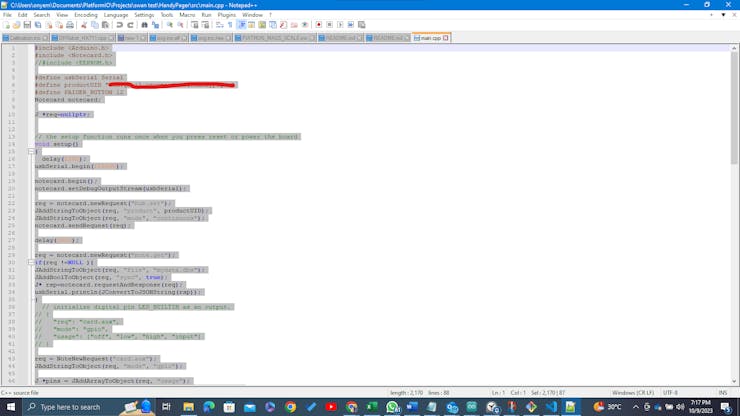Open the Language menu
This screenshot has height=416, width=740.
click(116, 15)
